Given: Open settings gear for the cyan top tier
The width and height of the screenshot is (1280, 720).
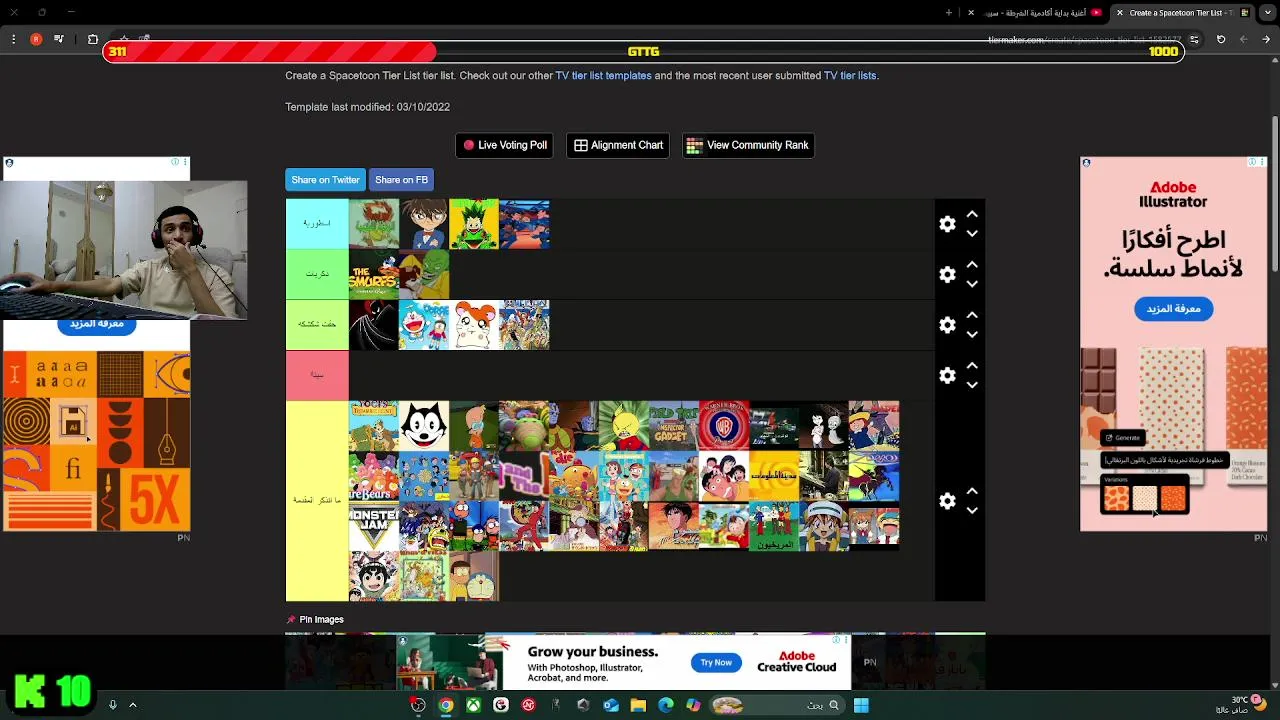Looking at the screenshot, I should coord(947,224).
